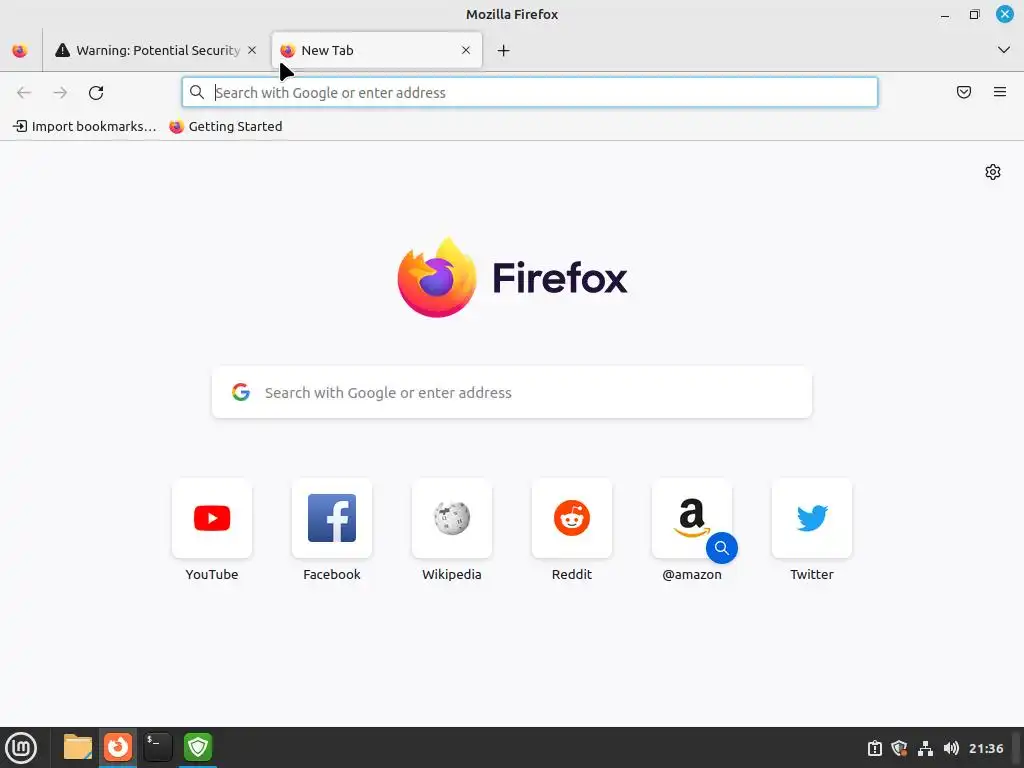
Task: Open the green shield taskbar app
Action: 198,747
